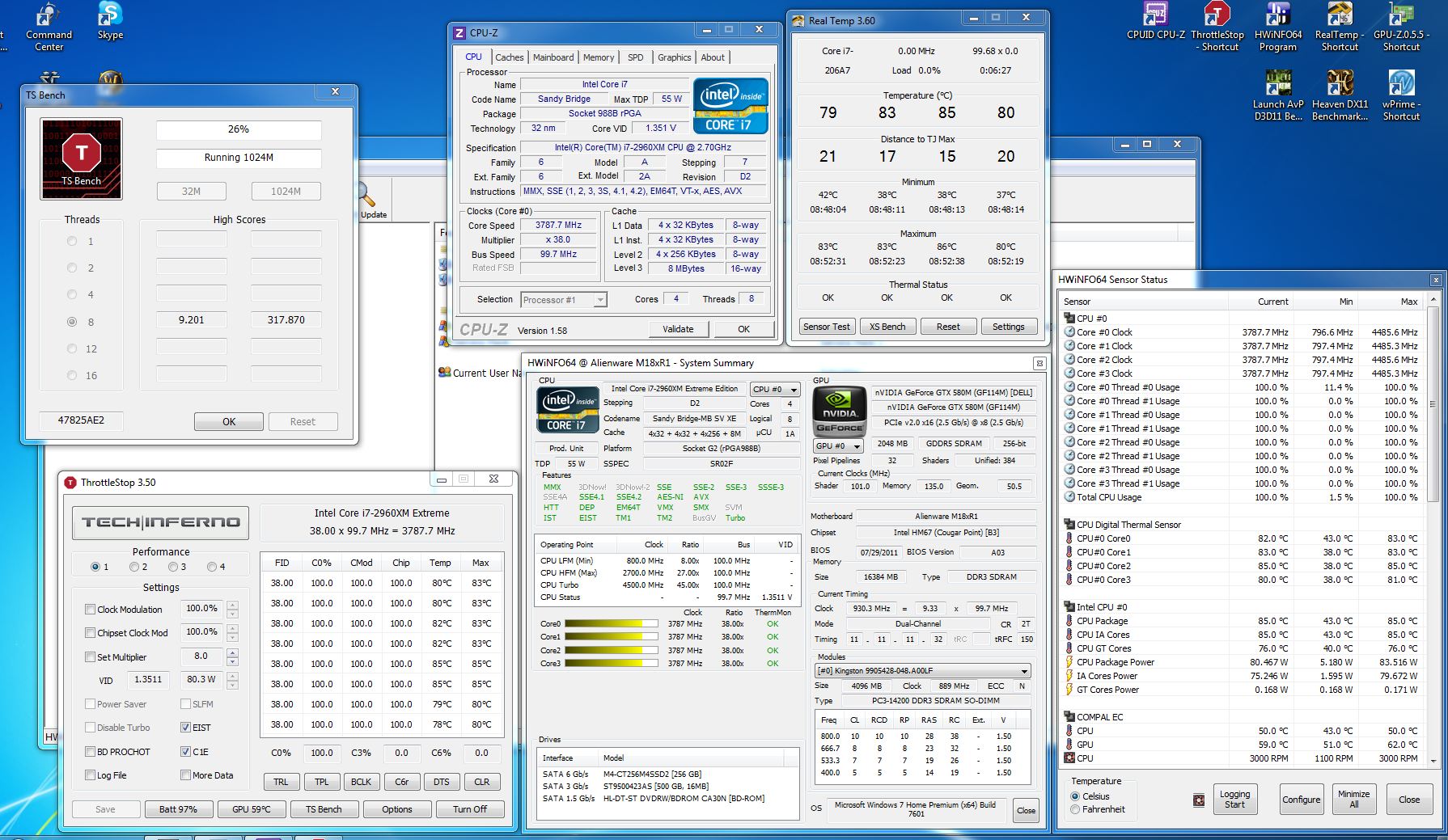Image resolution: width=1448 pixels, height=840 pixels.
Task: Open the About tab in CPU-Z
Action: 713,57
